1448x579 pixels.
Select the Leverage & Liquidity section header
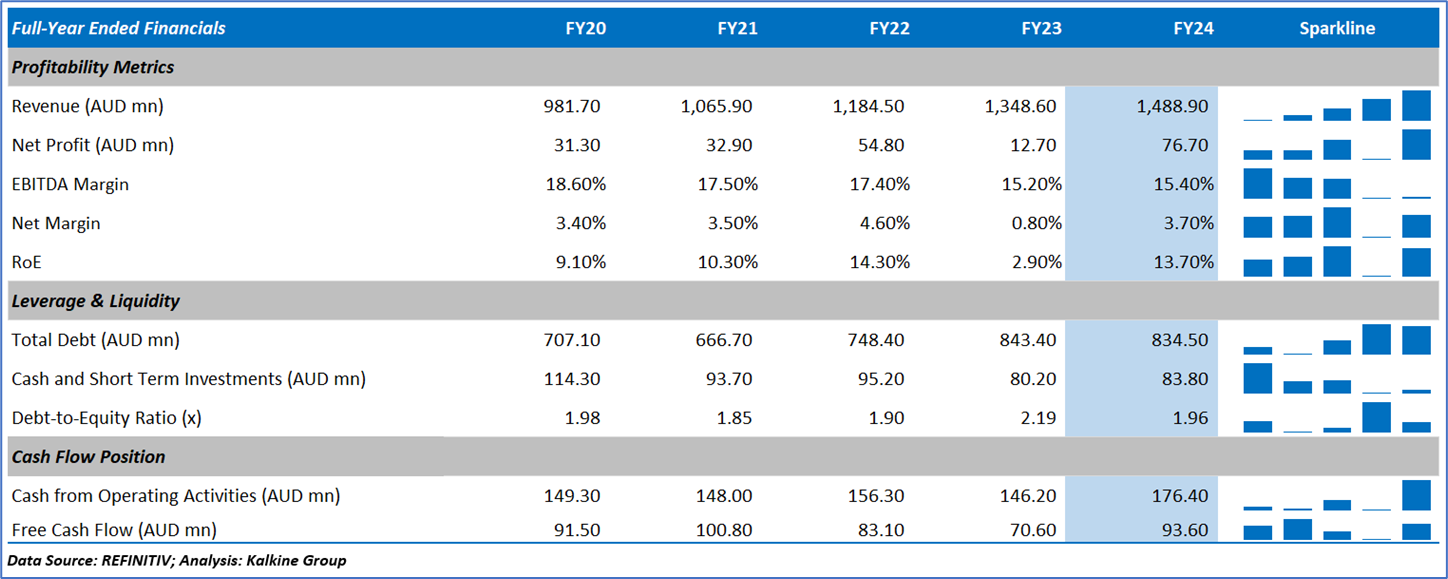[95, 301]
